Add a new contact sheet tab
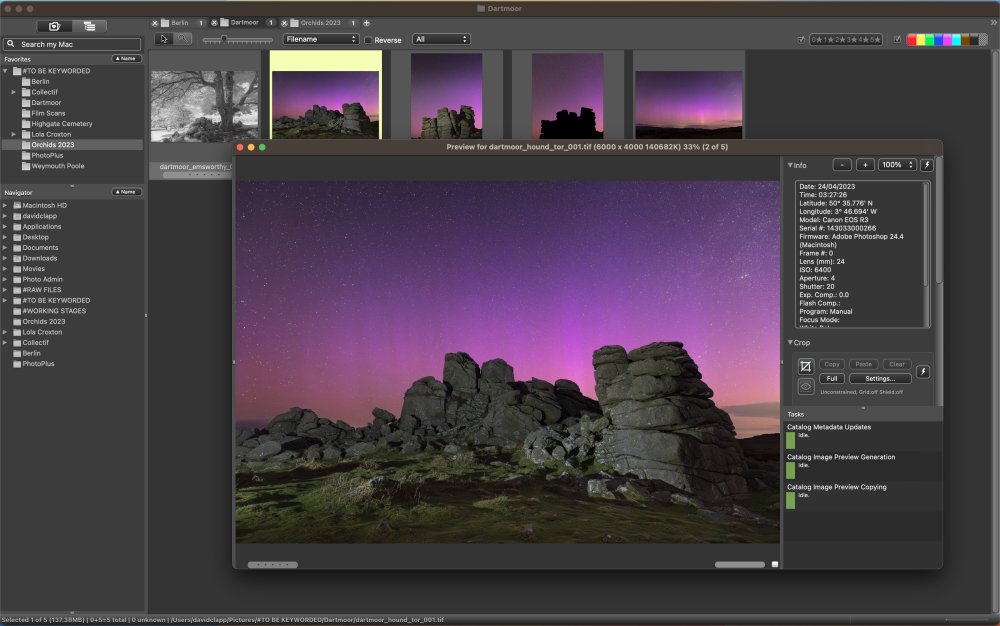Viewport: 1000px width, 626px height. pyautogui.click(x=366, y=23)
